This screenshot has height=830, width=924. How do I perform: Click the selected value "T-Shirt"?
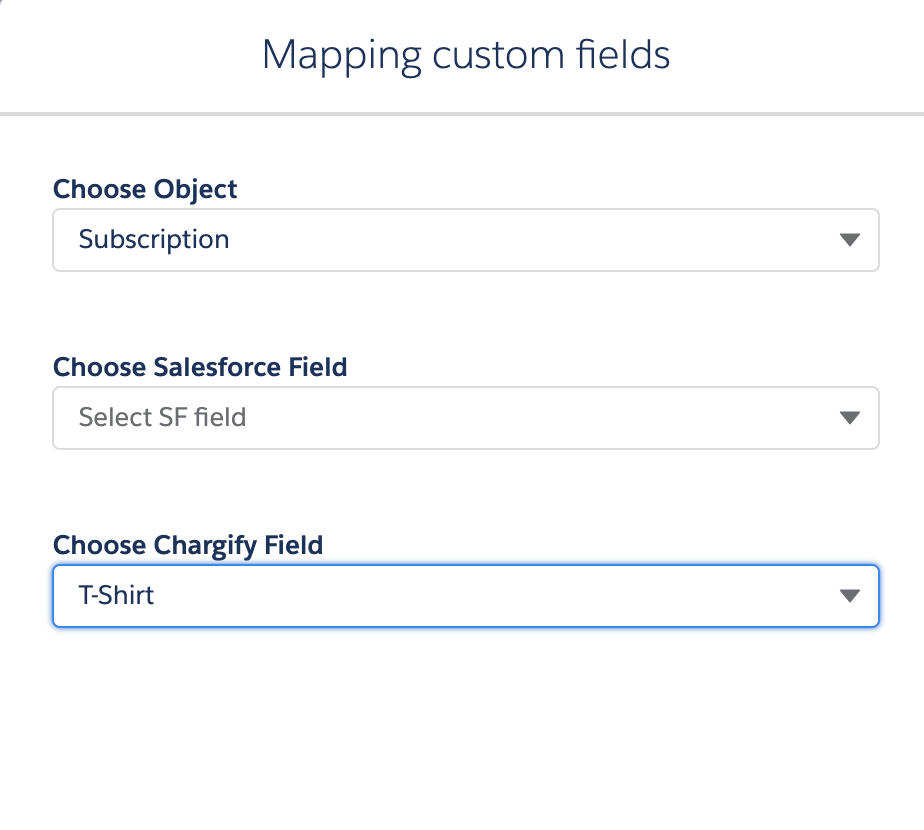(x=116, y=596)
